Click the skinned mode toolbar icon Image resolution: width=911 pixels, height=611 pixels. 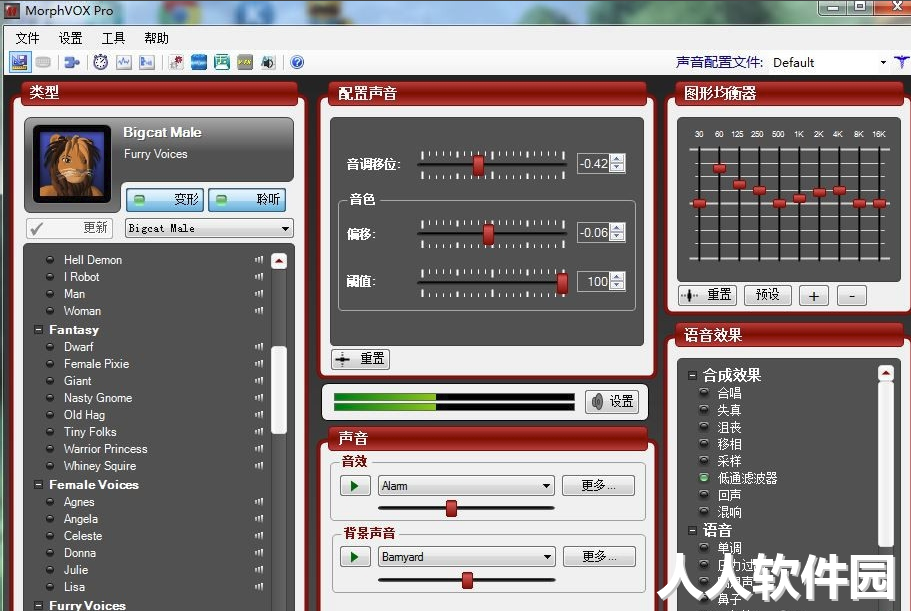(x=20, y=62)
